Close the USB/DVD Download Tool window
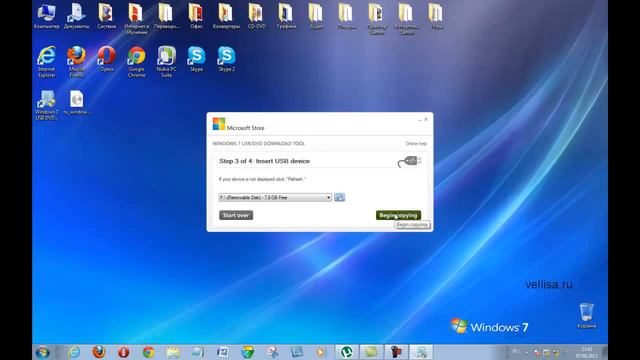640x360 pixels. (426, 119)
